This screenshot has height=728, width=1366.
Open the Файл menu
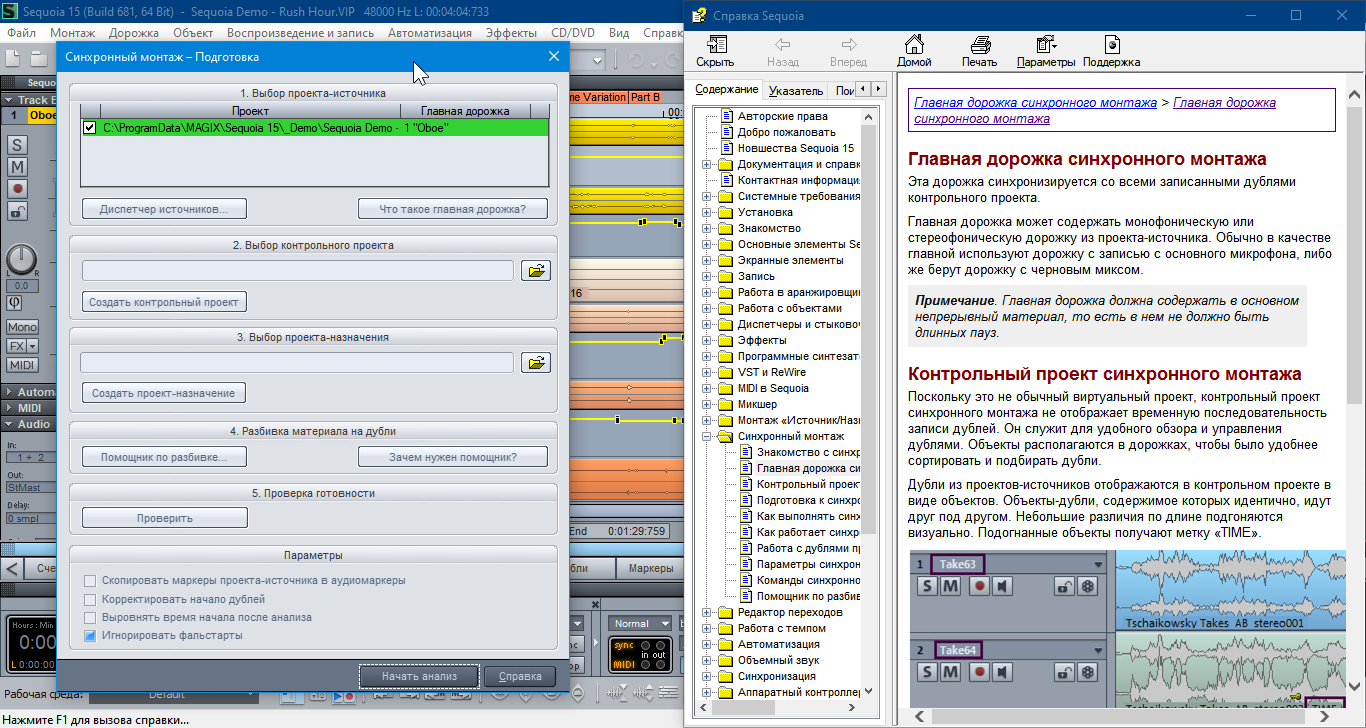point(20,33)
